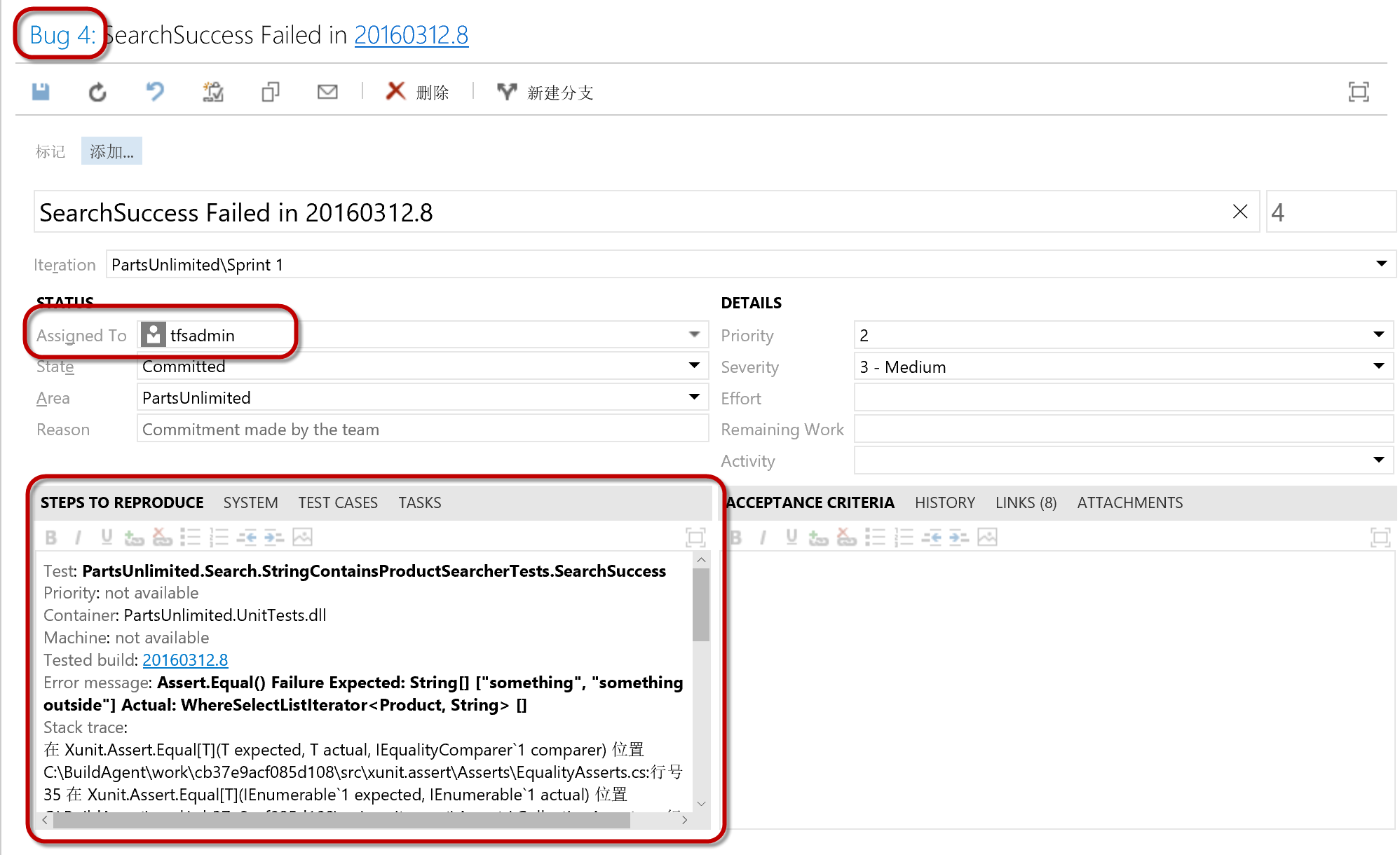Insert image in Acceptance Criteria editor
The height and width of the screenshot is (855, 1400).
pos(987,538)
